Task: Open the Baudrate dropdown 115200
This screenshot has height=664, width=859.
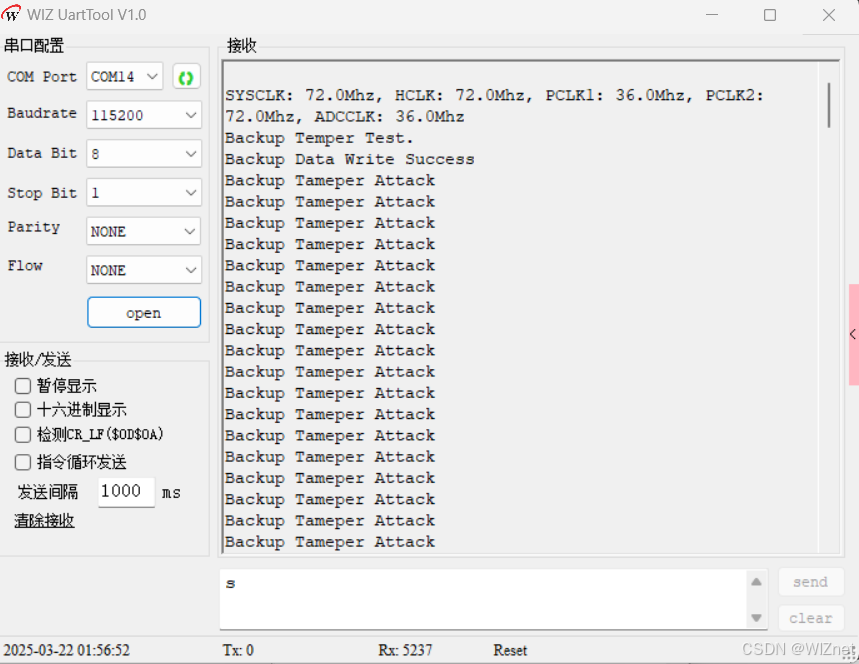Action: [x=144, y=115]
